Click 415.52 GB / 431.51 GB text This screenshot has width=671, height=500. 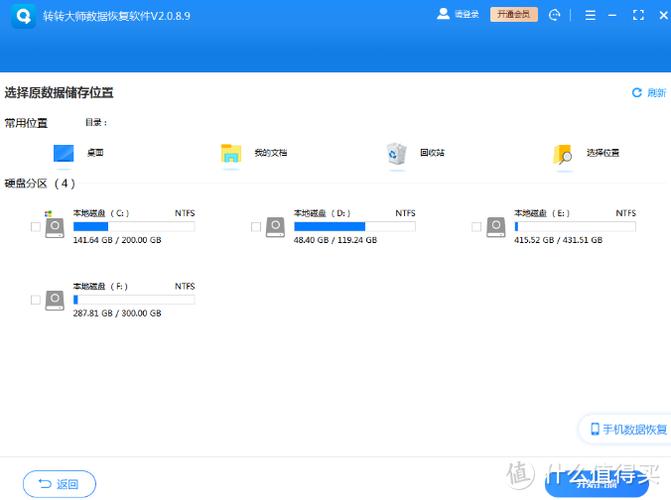click(x=558, y=240)
